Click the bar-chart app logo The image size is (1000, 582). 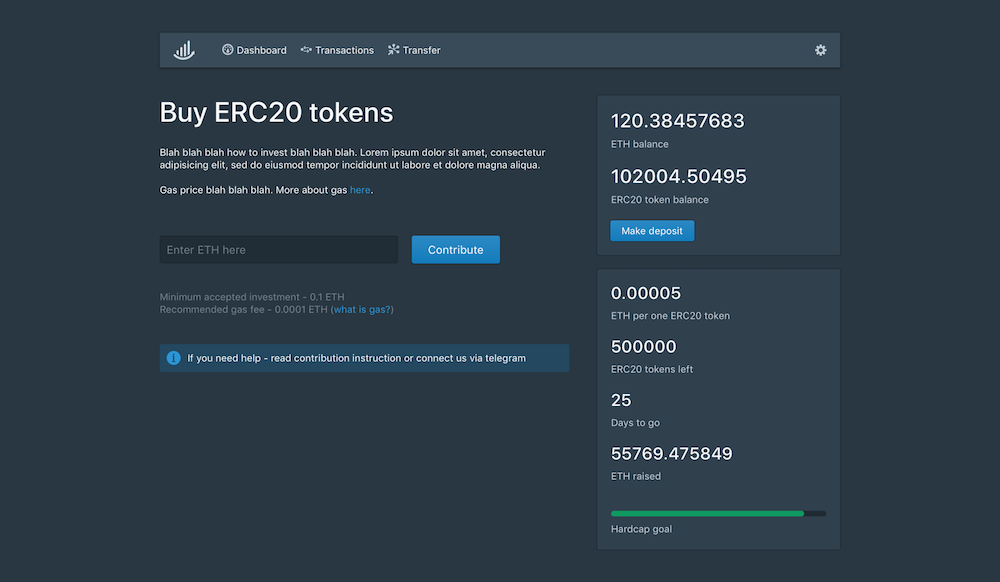click(184, 50)
